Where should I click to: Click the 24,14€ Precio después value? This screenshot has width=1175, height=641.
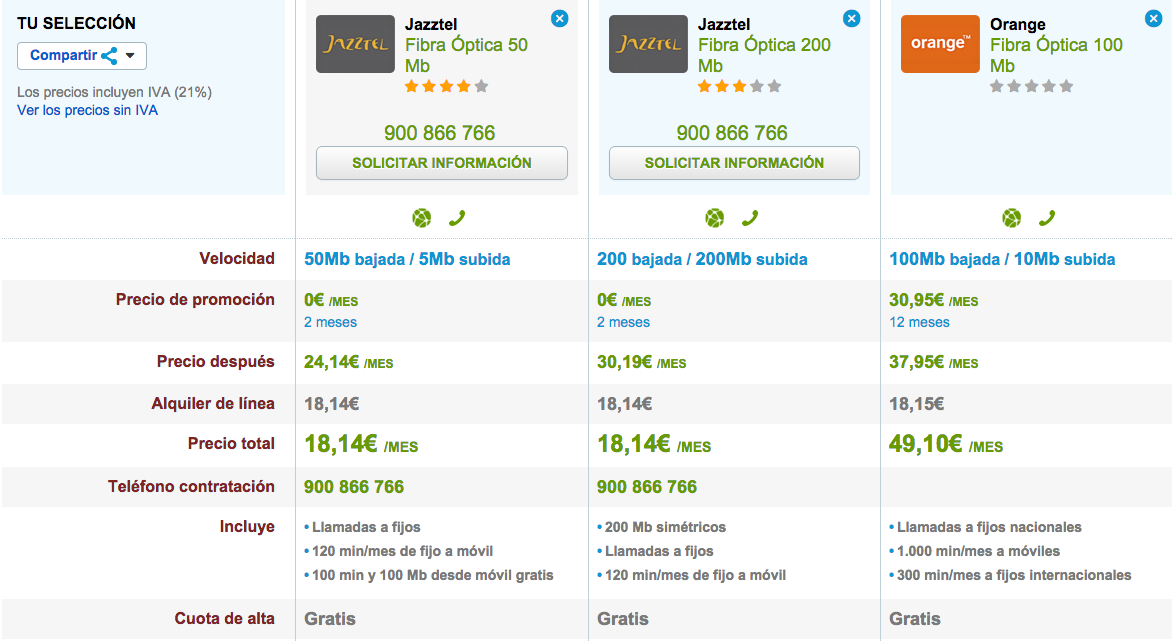(x=348, y=363)
